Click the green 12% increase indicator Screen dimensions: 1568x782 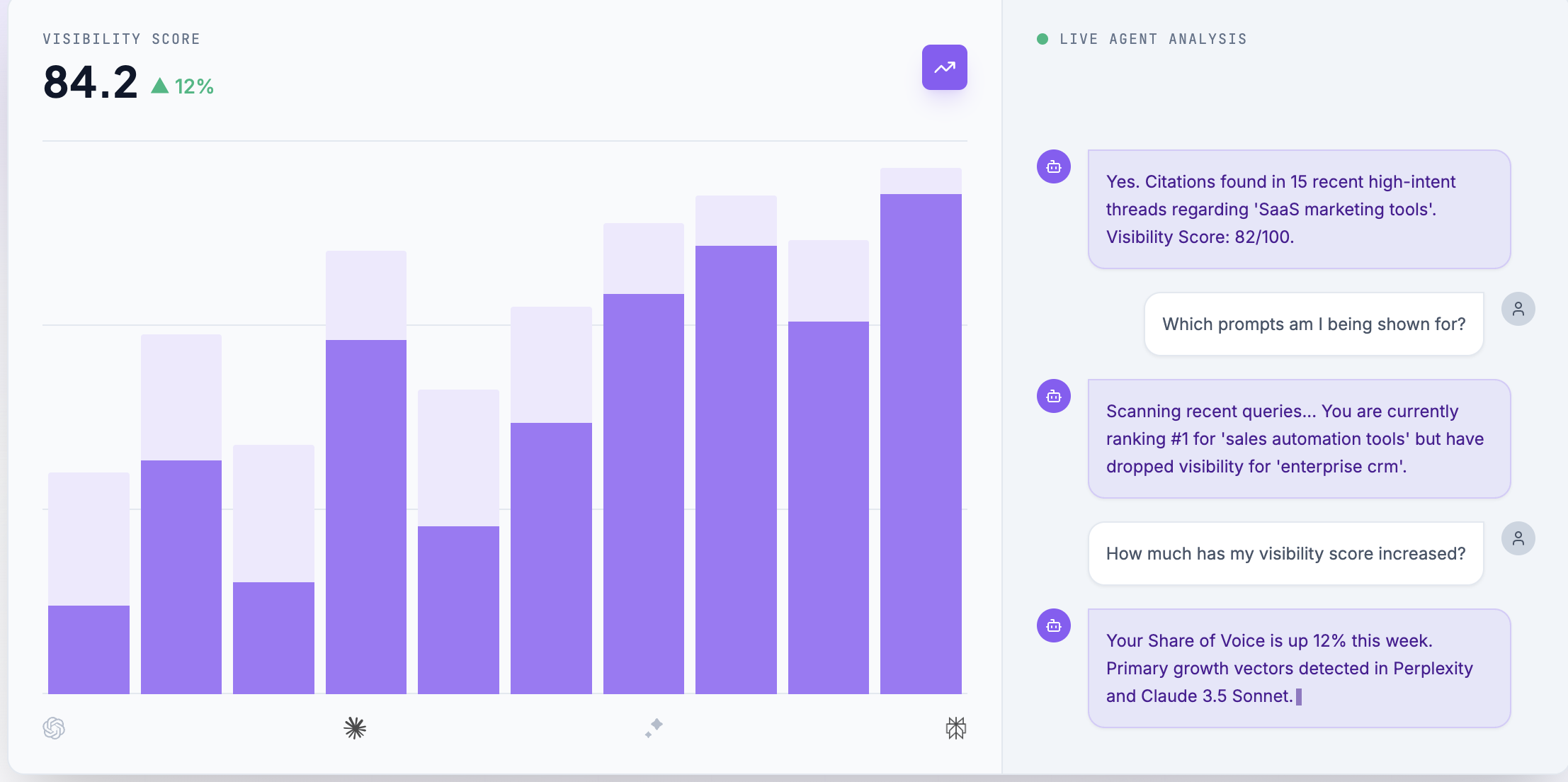point(183,86)
